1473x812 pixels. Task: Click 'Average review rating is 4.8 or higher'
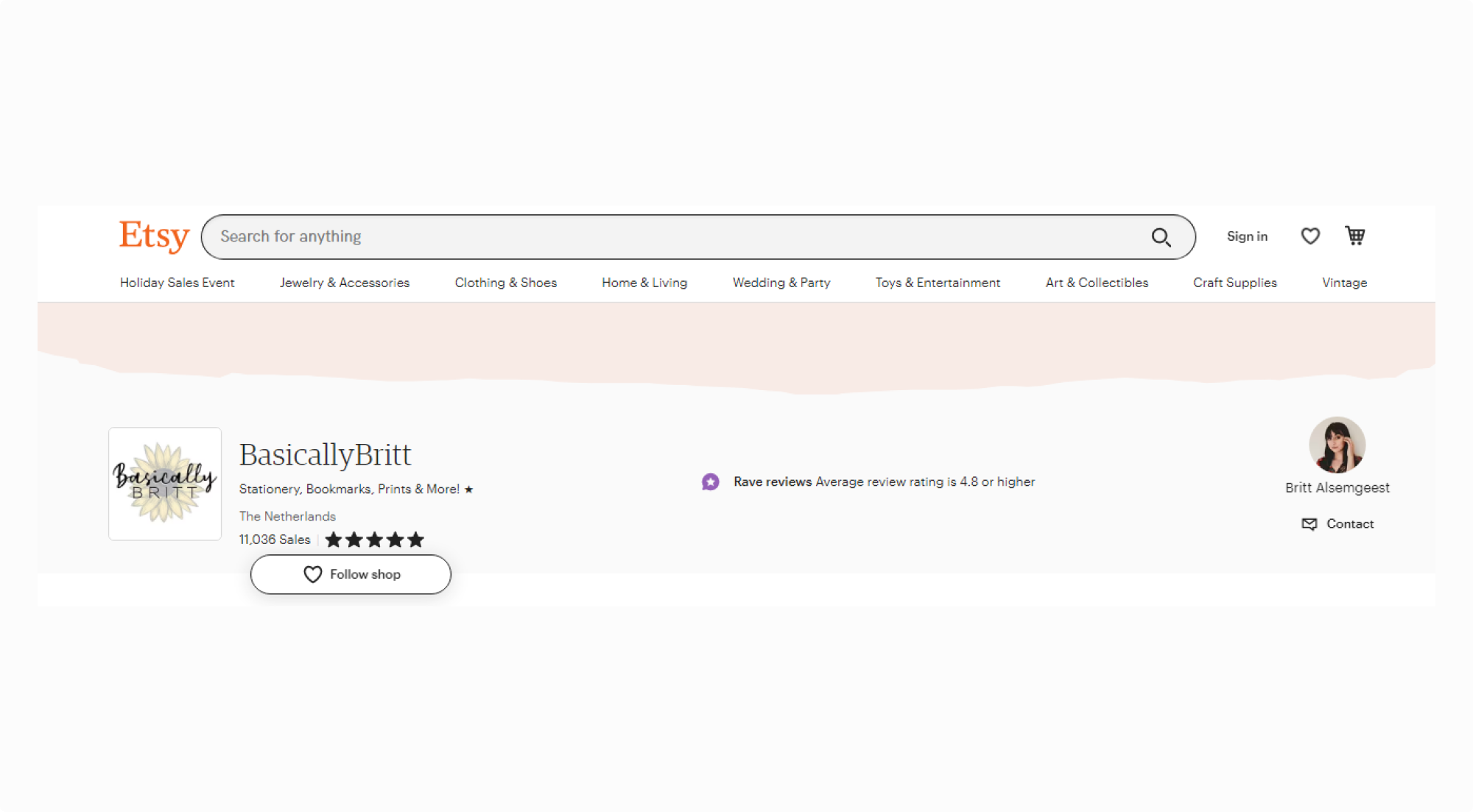(x=925, y=482)
